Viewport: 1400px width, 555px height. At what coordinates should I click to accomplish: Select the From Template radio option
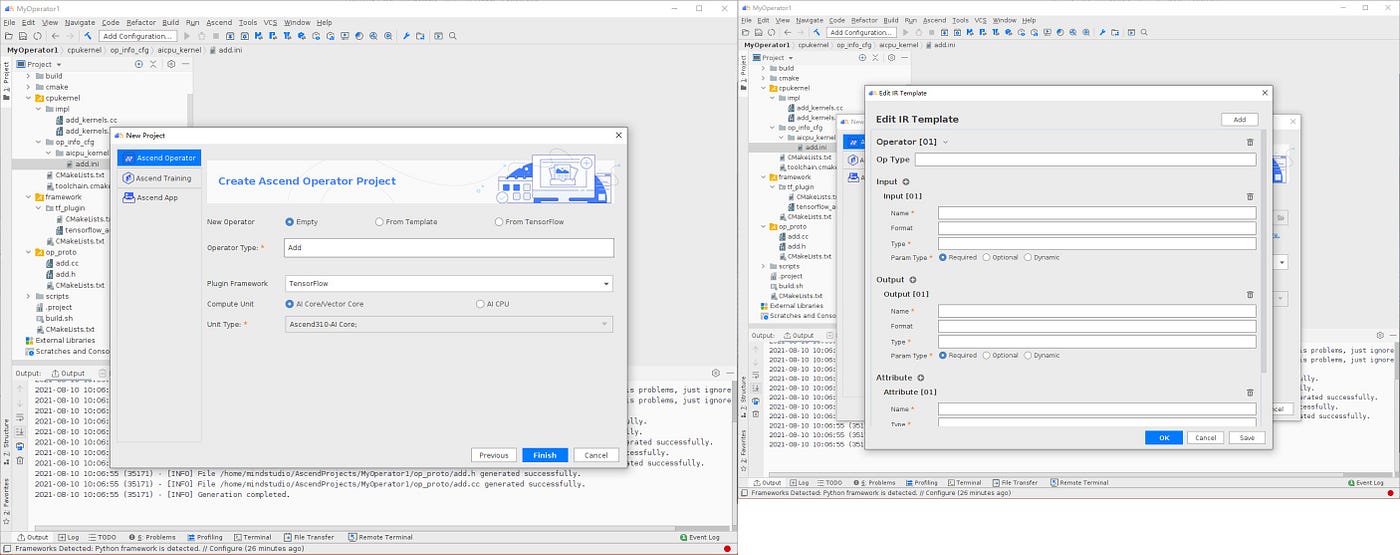tap(380, 222)
